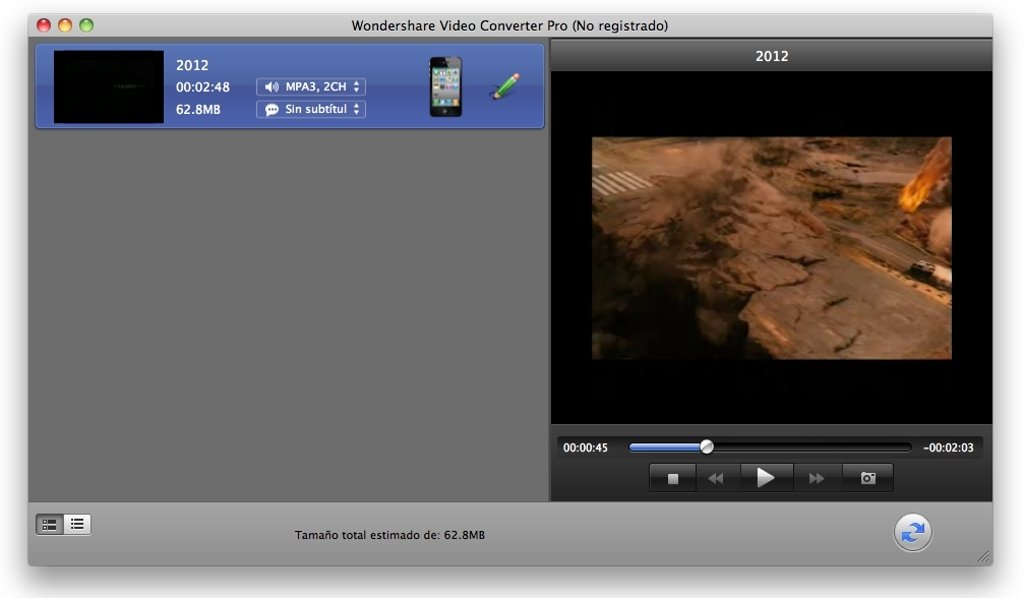The width and height of the screenshot is (1024, 598).
Task: Start conversion with the blue convert button
Action: coord(912,533)
